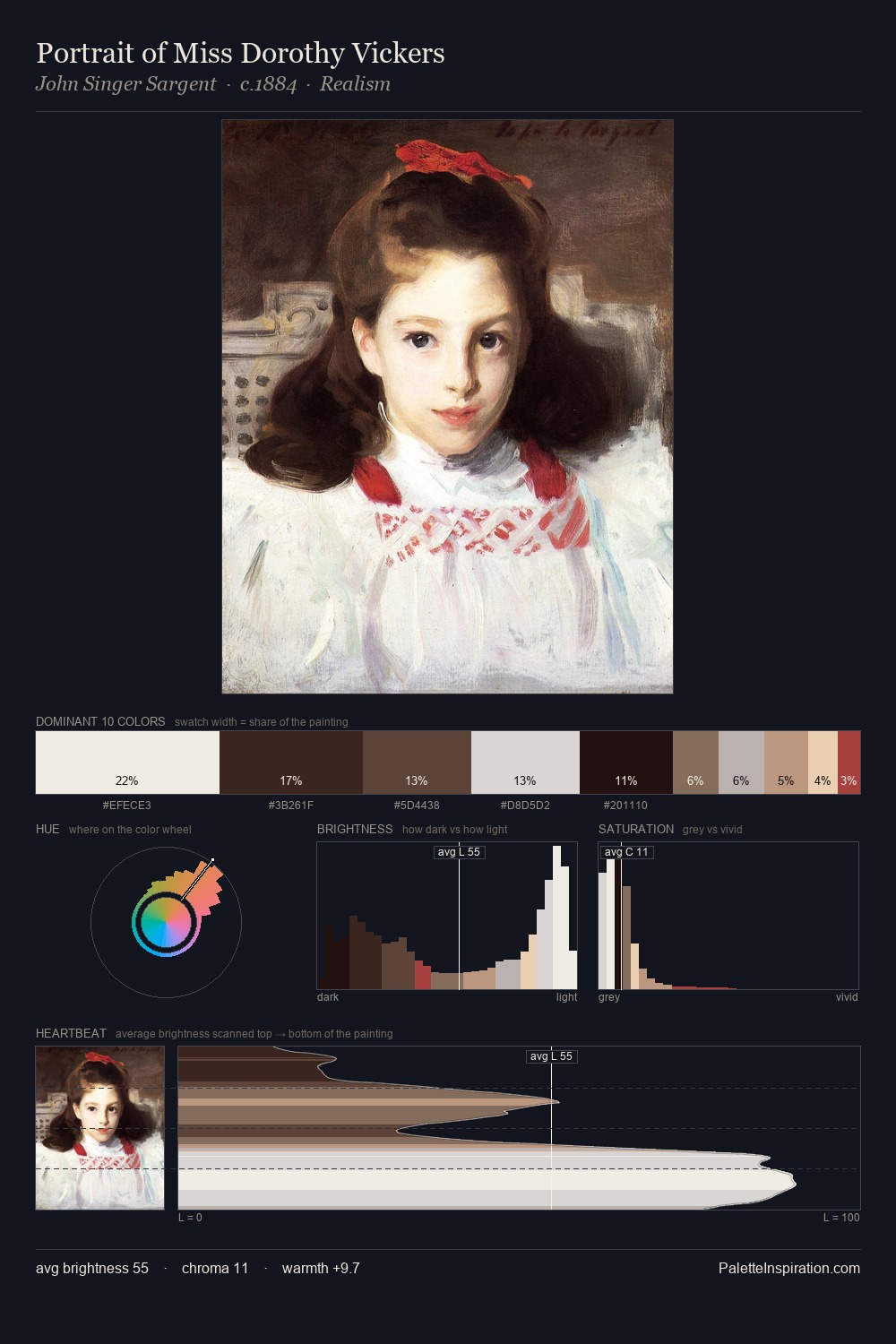Viewport: 896px width, 1344px height.
Task: Click the DOMINANT 10 COLORS heading
Action: click(100, 721)
